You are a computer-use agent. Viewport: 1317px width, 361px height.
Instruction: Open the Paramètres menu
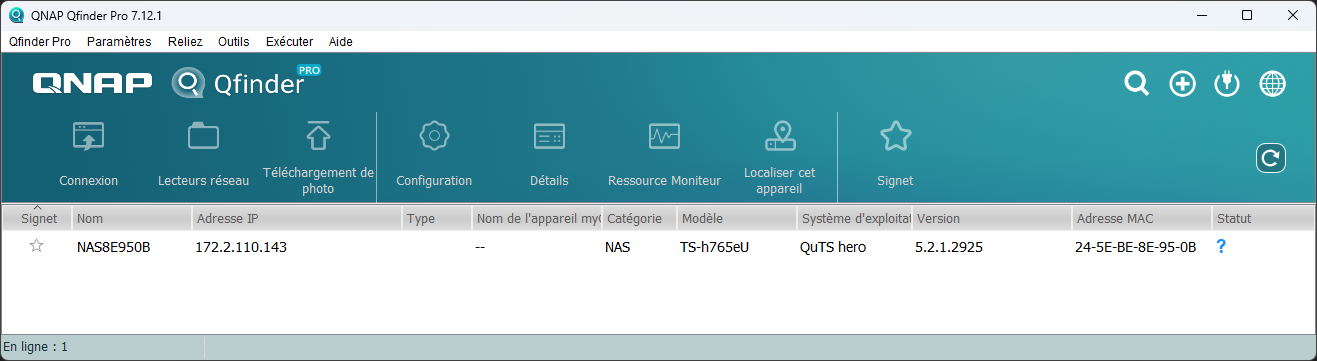coord(119,42)
